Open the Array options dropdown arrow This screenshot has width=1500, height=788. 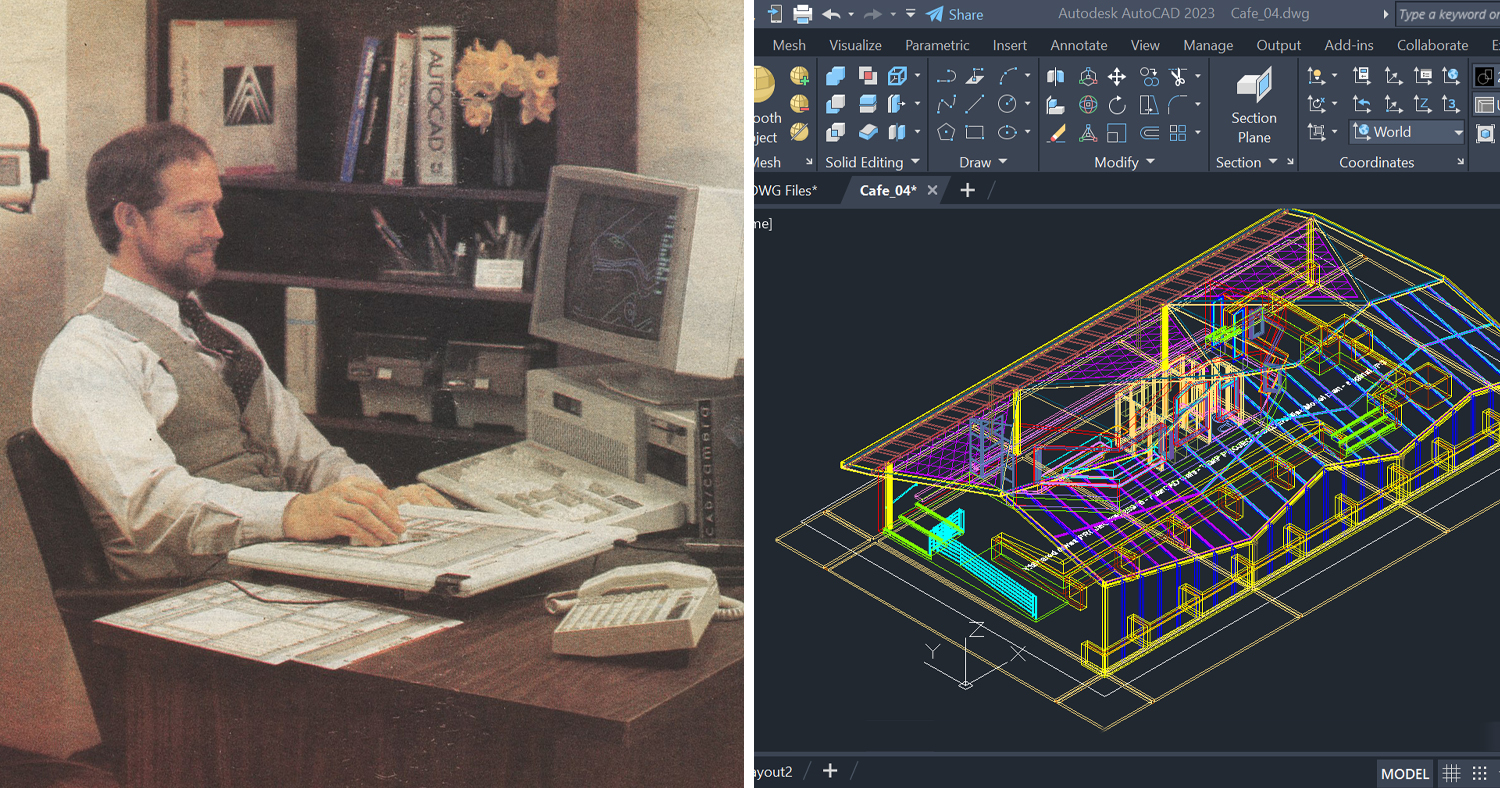[x=1198, y=132]
